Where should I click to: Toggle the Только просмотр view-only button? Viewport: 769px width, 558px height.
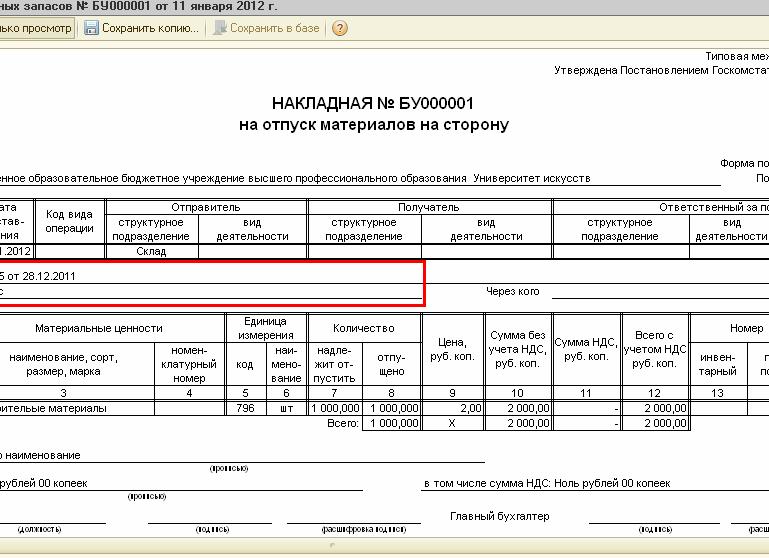[x=37, y=28]
